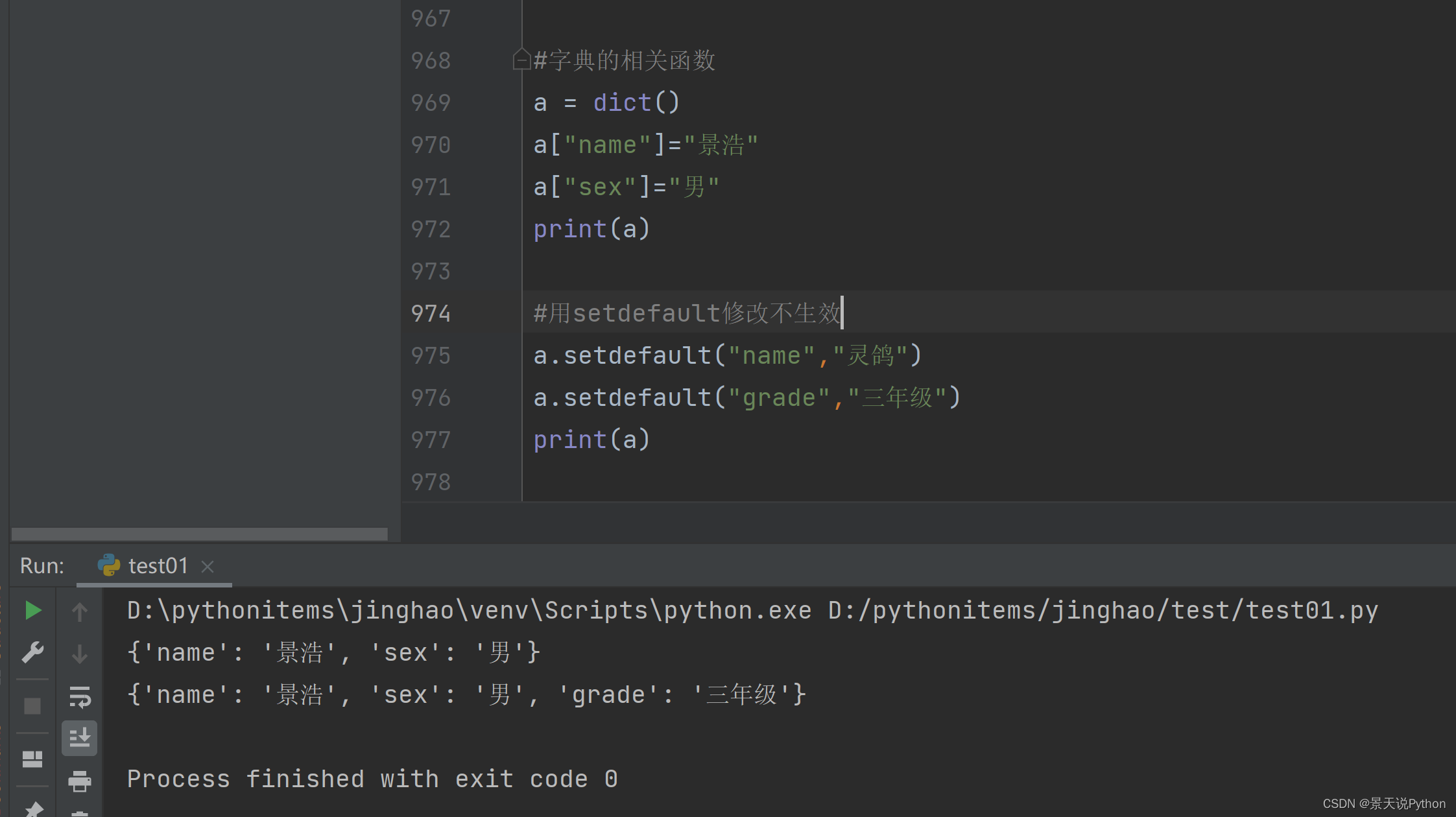Close the test01 run tab

(208, 567)
